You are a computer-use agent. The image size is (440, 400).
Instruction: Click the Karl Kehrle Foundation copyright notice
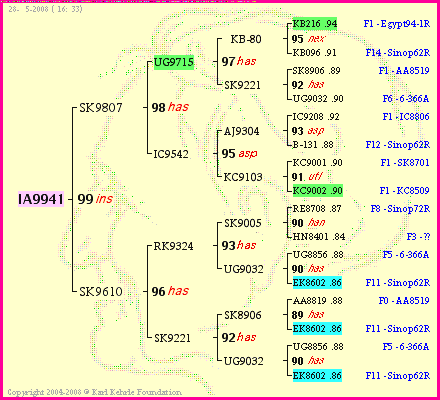(x=95, y=392)
